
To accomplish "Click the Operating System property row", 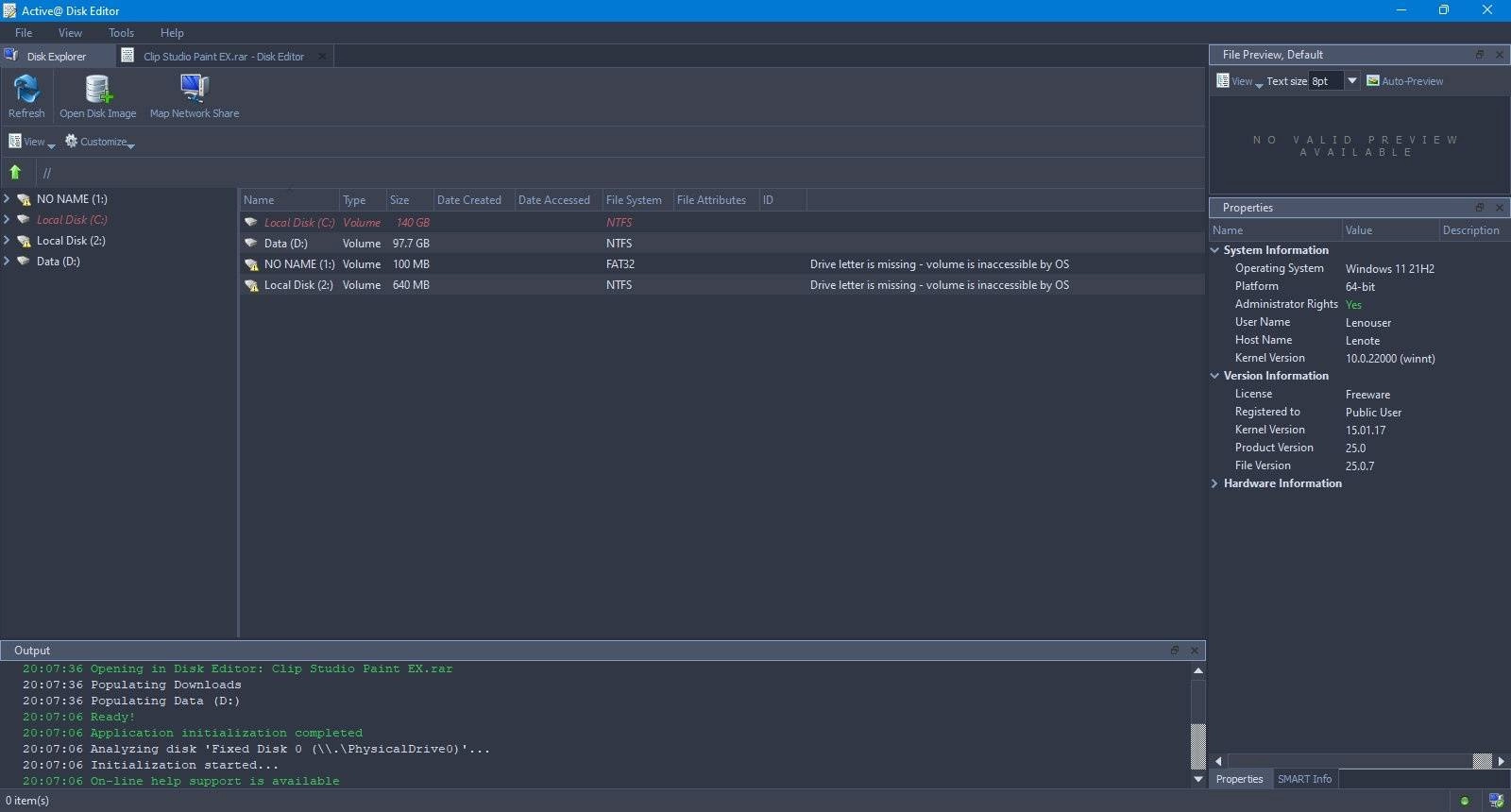I will [1359, 268].
